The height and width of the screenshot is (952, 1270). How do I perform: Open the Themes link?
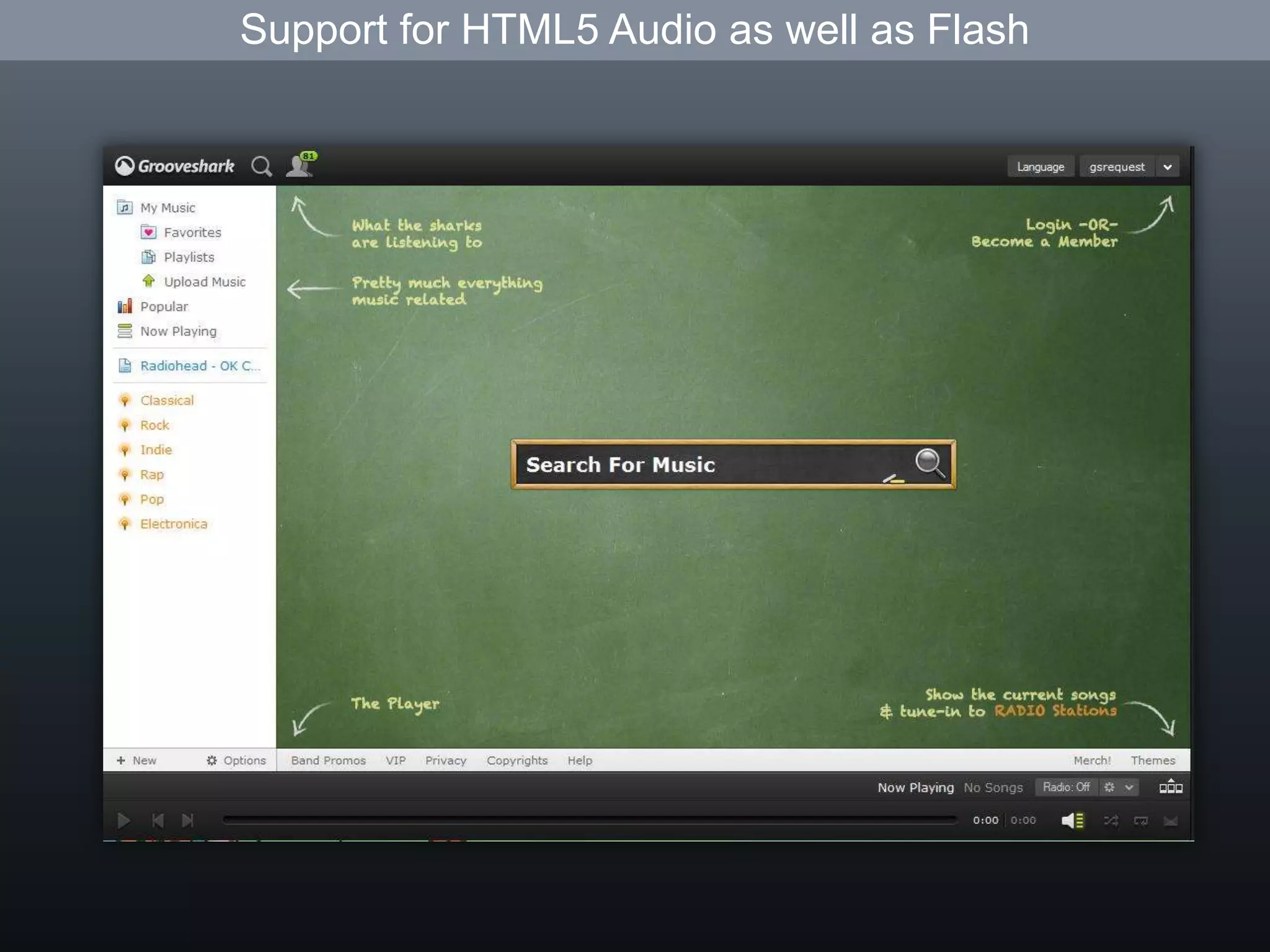click(x=1153, y=760)
